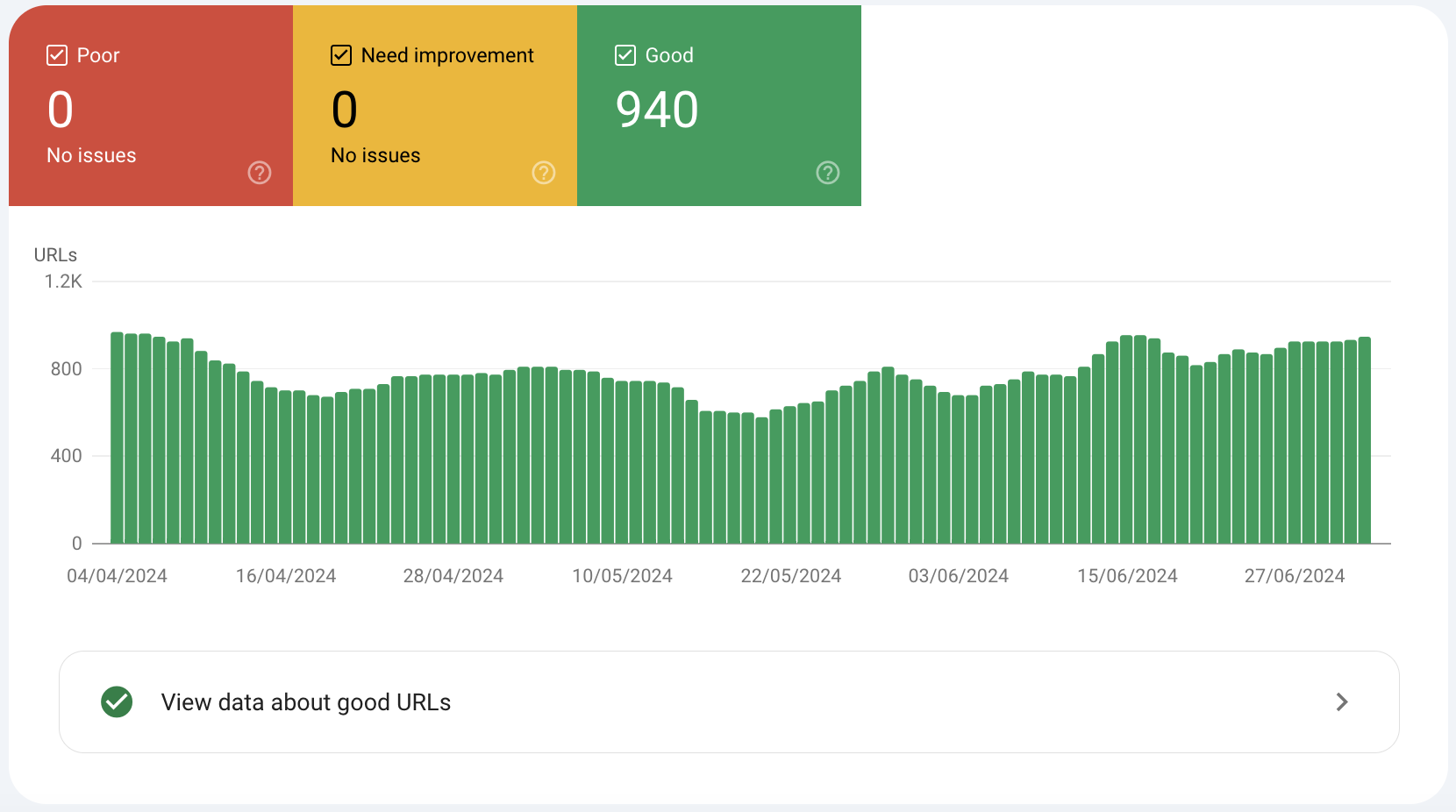
Task: Click the URLs axis title
Action: (x=55, y=255)
